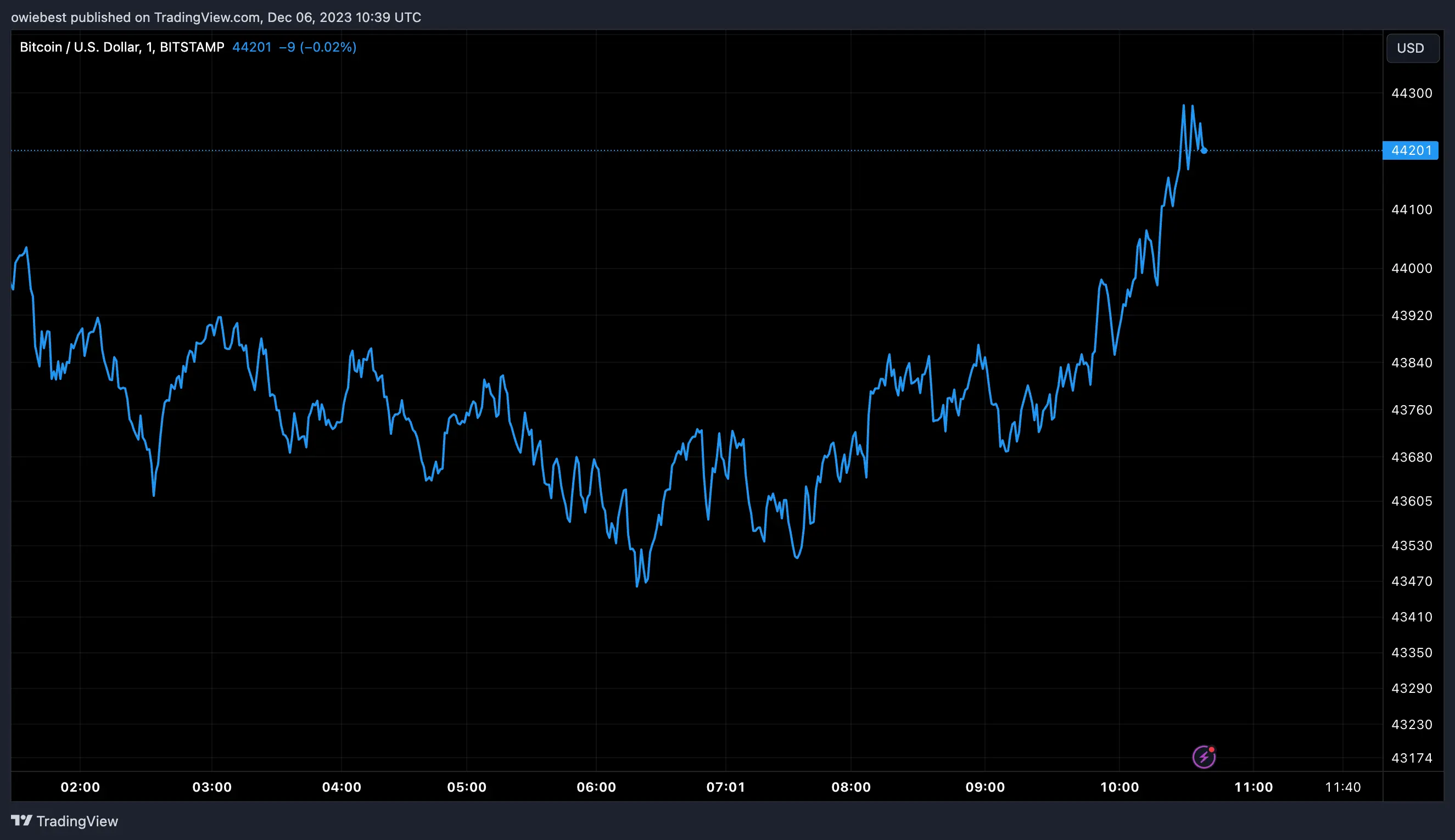The image size is (1455, 840).
Task: Open the price scale settings via 44300 label
Action: (x=1412, y=93)
